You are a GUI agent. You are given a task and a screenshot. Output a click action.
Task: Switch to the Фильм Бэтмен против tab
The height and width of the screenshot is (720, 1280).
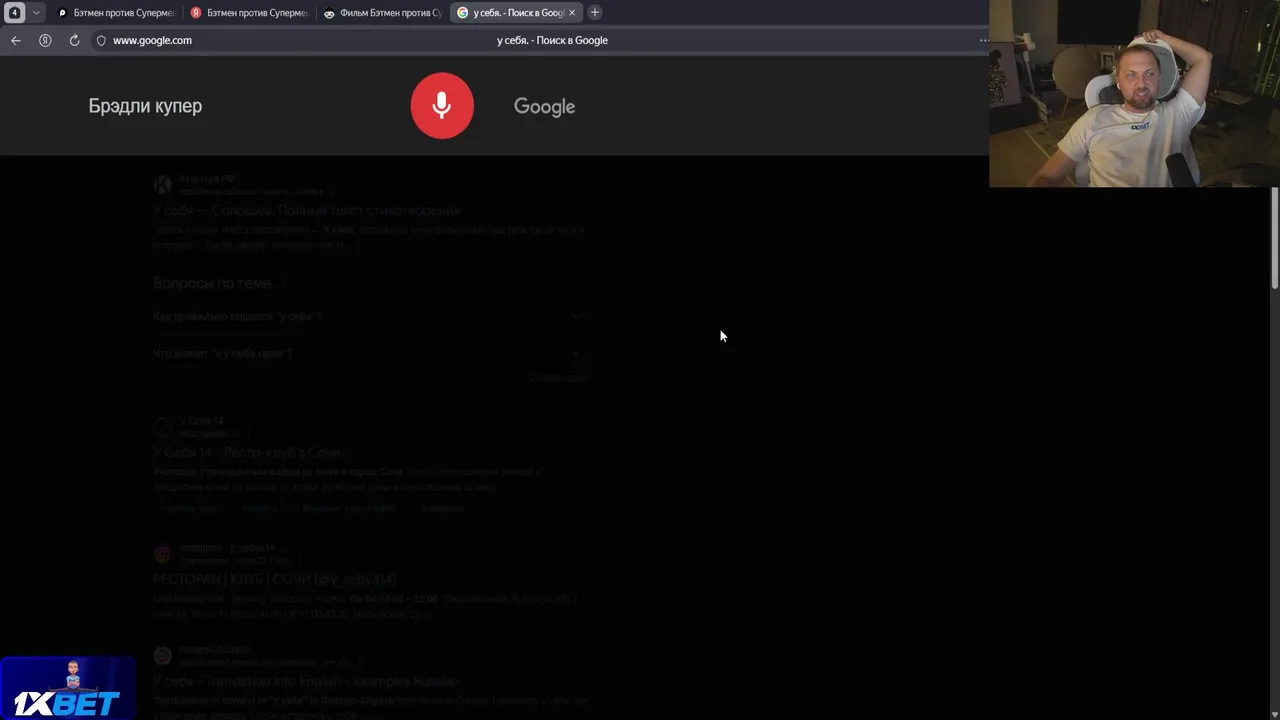(382, 13)
